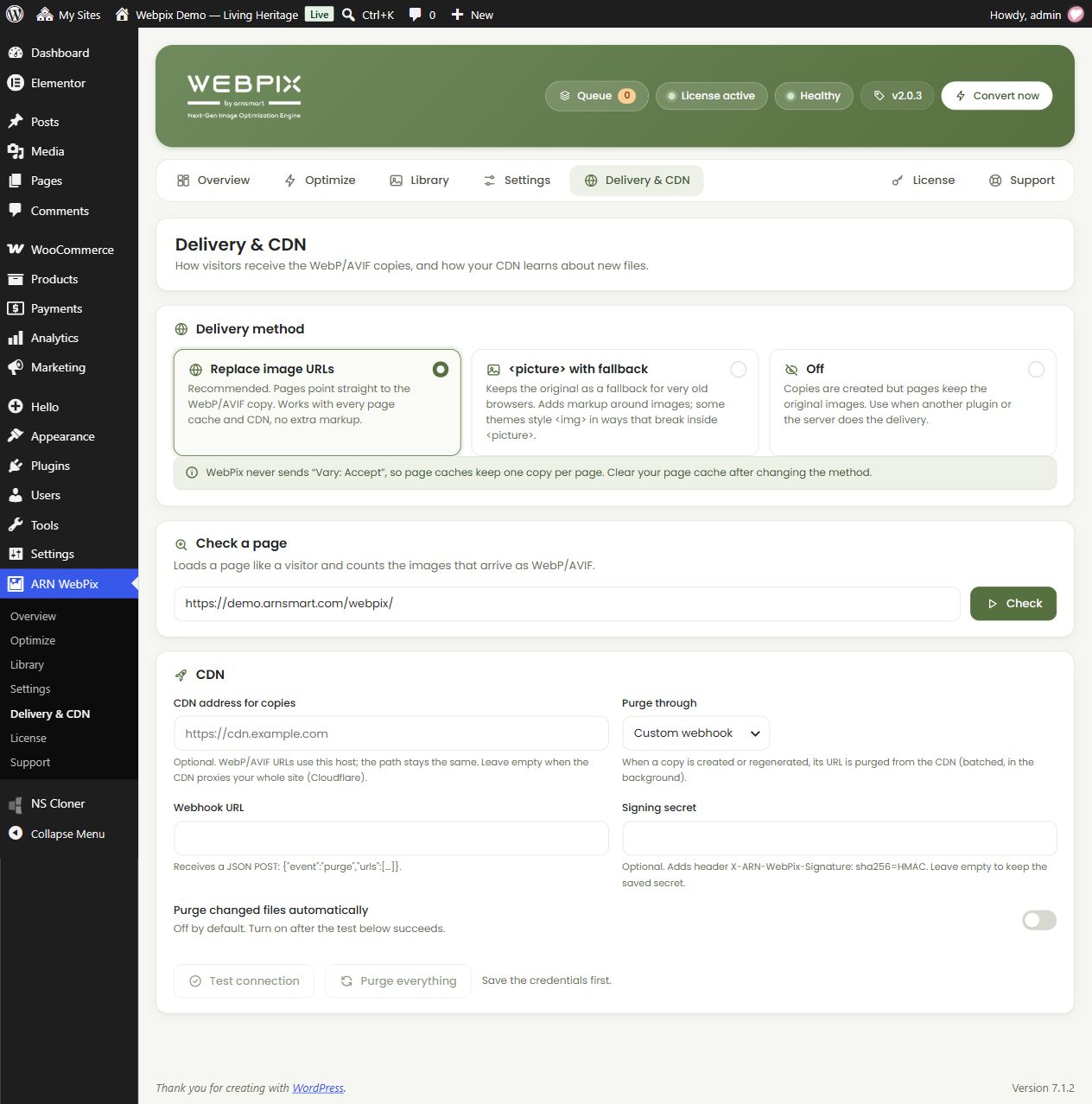Go to Dashboard in sidebar
The image size is (1092, 1104).
tap(69, 53)
